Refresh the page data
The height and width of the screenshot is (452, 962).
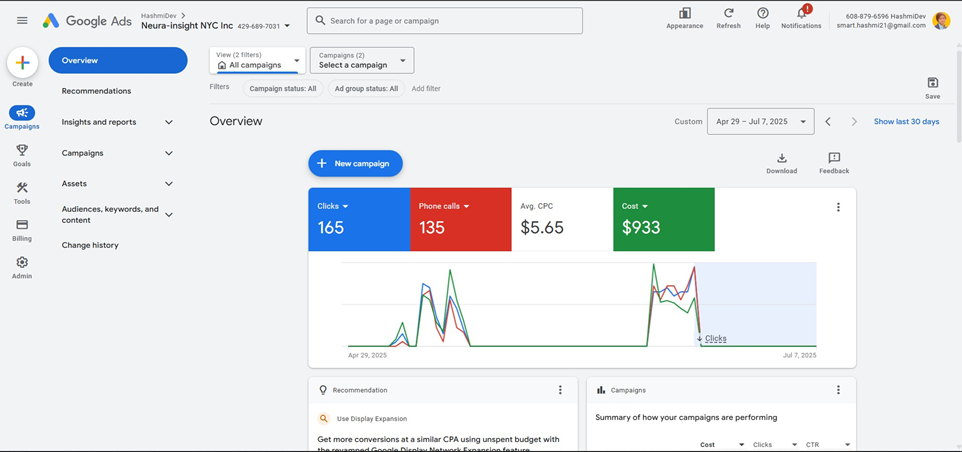(x=728, y=13)
